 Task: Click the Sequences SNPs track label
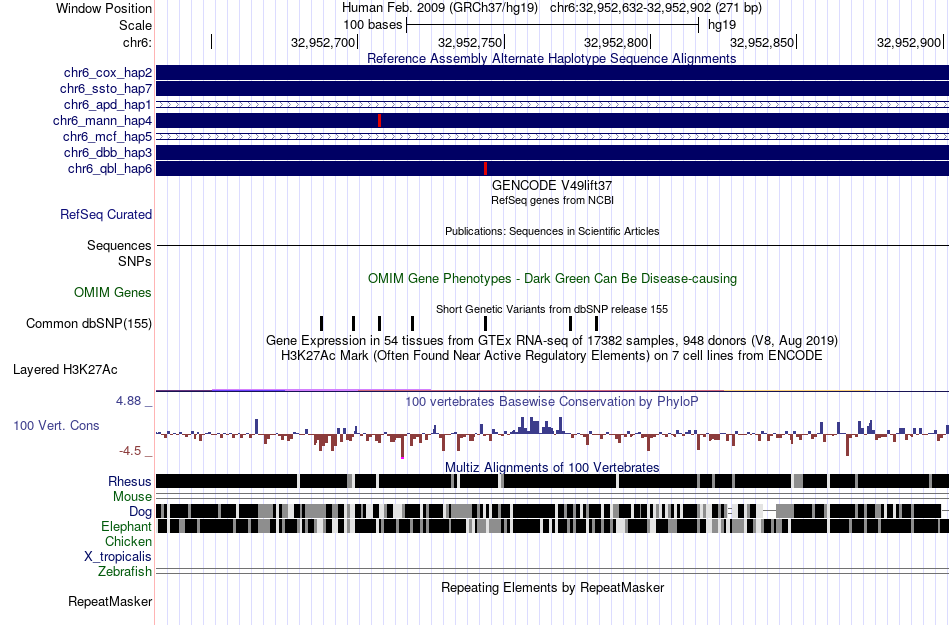pos(119,253)
